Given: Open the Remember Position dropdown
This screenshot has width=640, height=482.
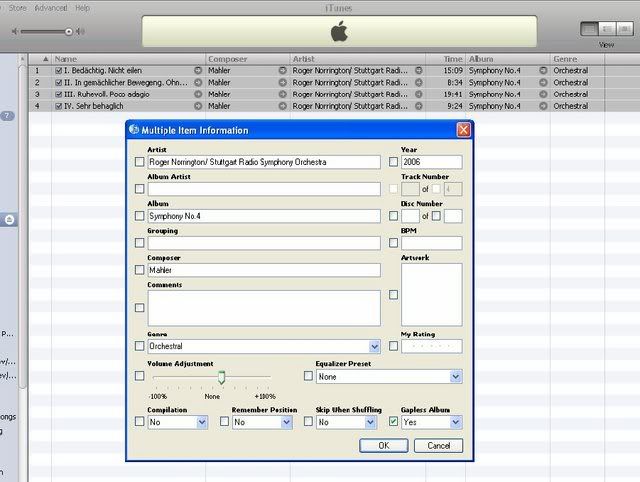Looking at the screenshot, I should click(287, 422).
